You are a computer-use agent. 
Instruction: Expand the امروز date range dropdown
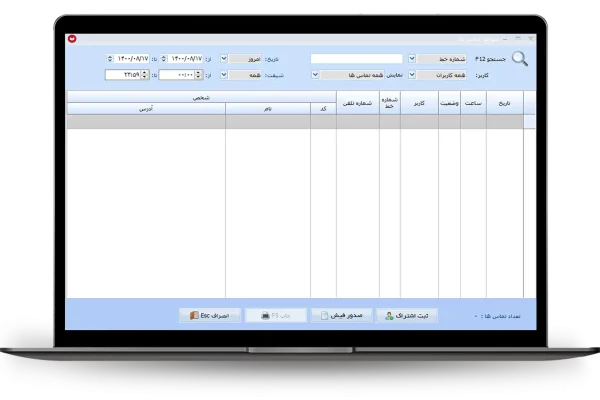pyautogui.click(x=223, y=59)
